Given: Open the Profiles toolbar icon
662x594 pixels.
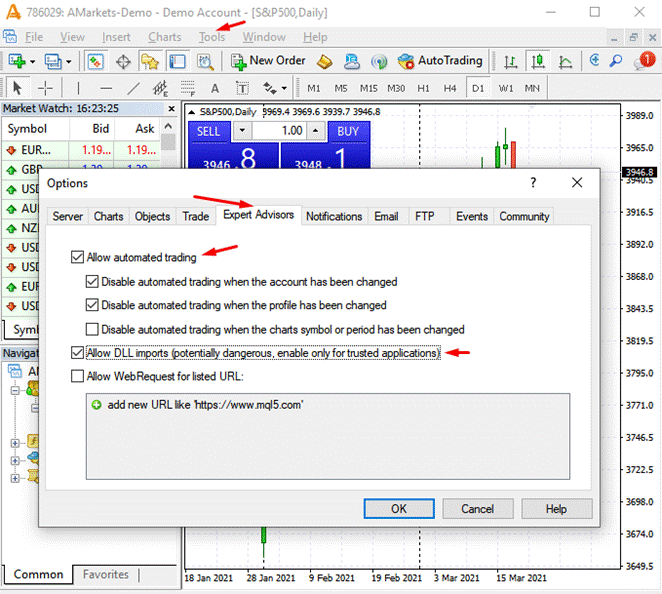Looking at the screenshot, I should (x=53, y=62).
